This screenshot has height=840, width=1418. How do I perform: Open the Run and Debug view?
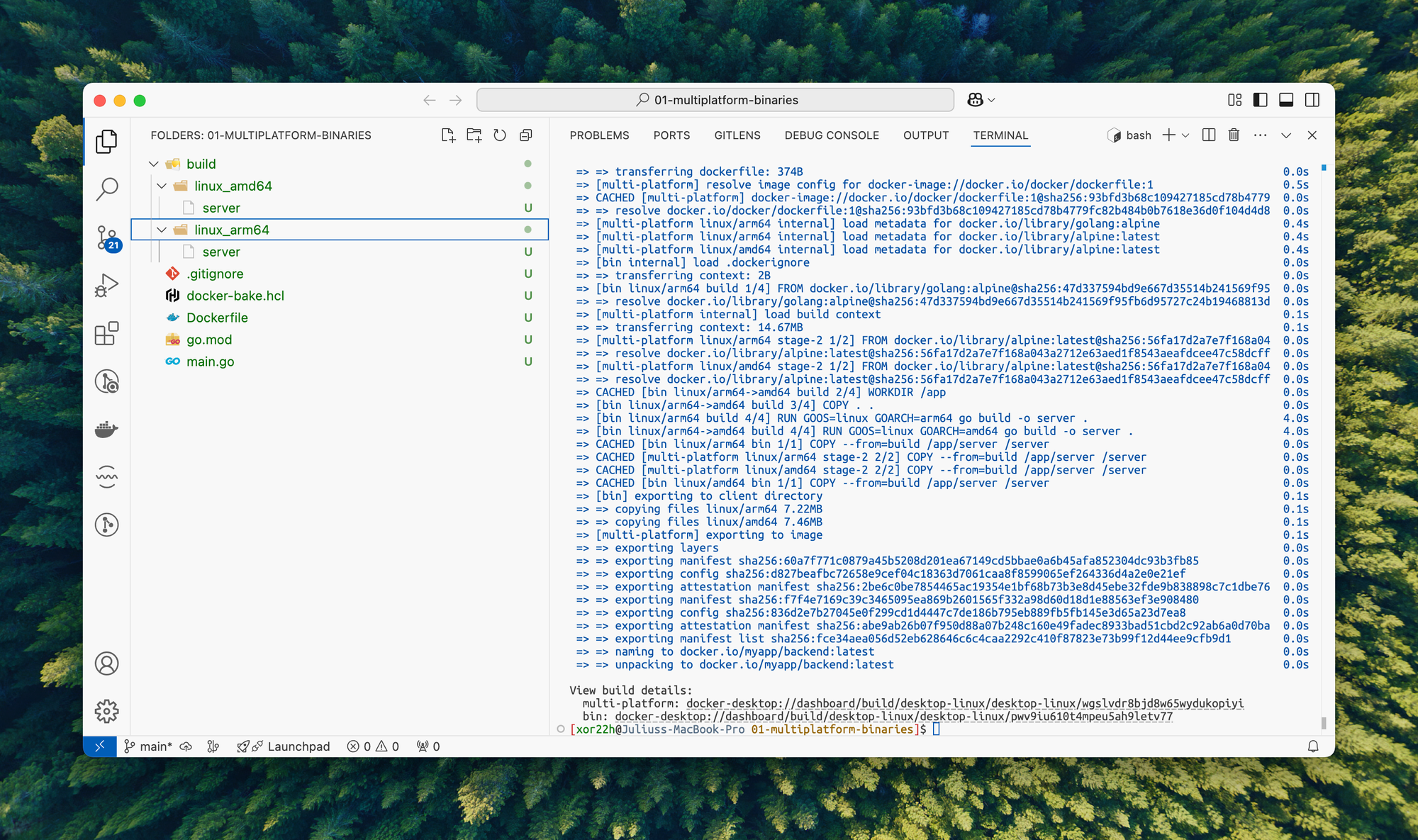[x=106, y=285]
